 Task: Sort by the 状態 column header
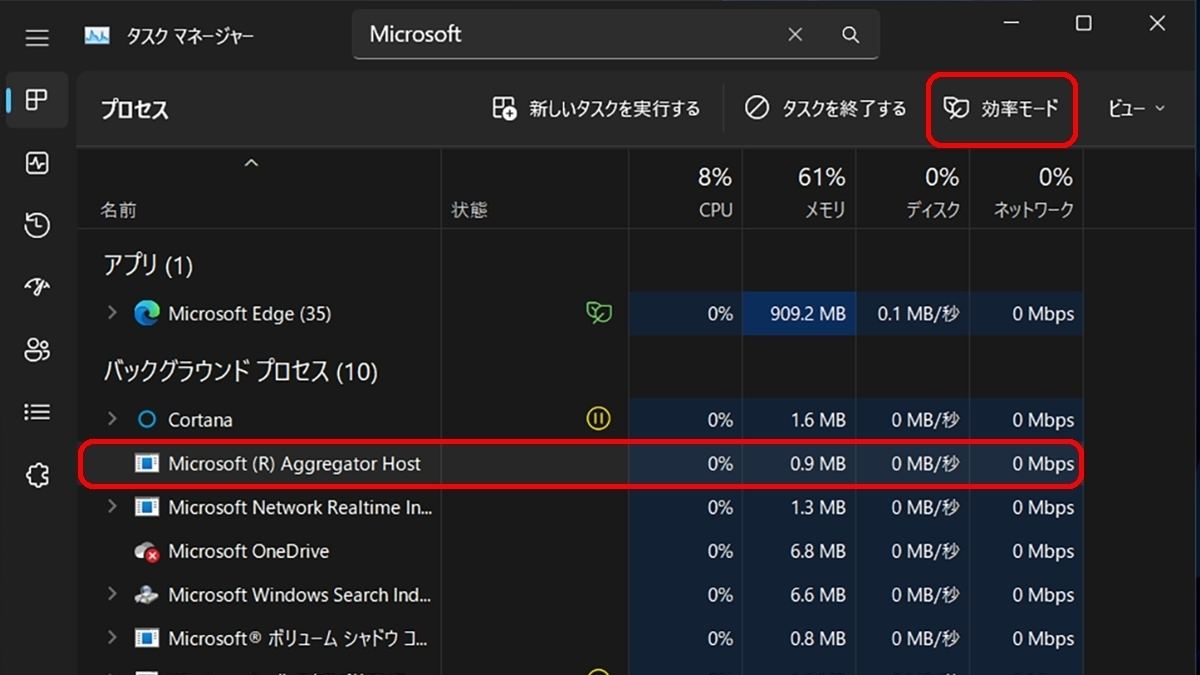pyautogui.click(x=469, y=210)
